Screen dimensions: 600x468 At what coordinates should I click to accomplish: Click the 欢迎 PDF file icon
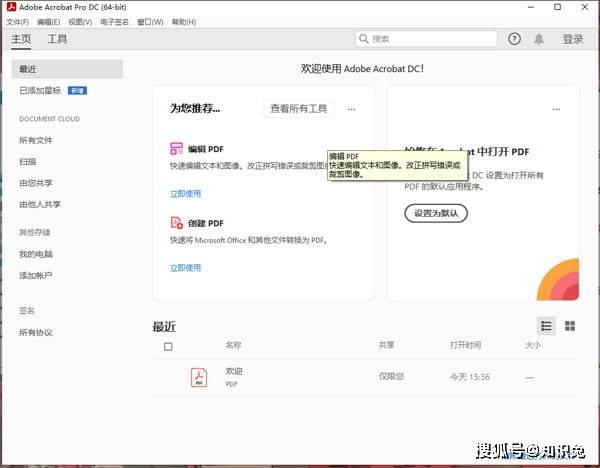click(x=199, y=377)
